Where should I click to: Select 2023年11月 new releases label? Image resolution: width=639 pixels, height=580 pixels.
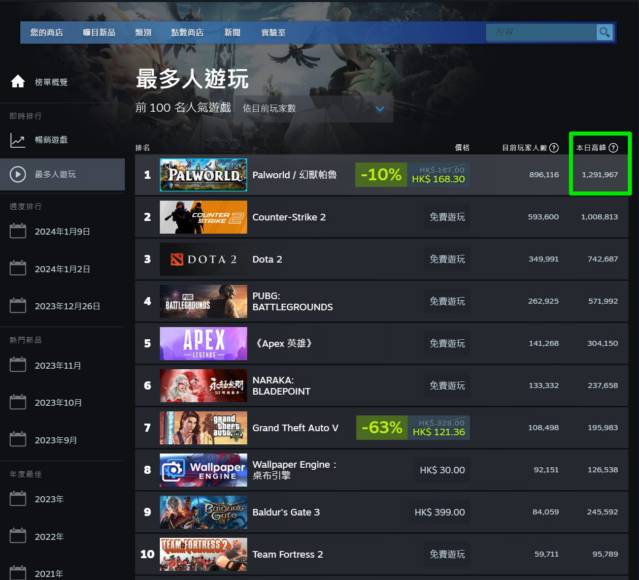tap(58, 365)
